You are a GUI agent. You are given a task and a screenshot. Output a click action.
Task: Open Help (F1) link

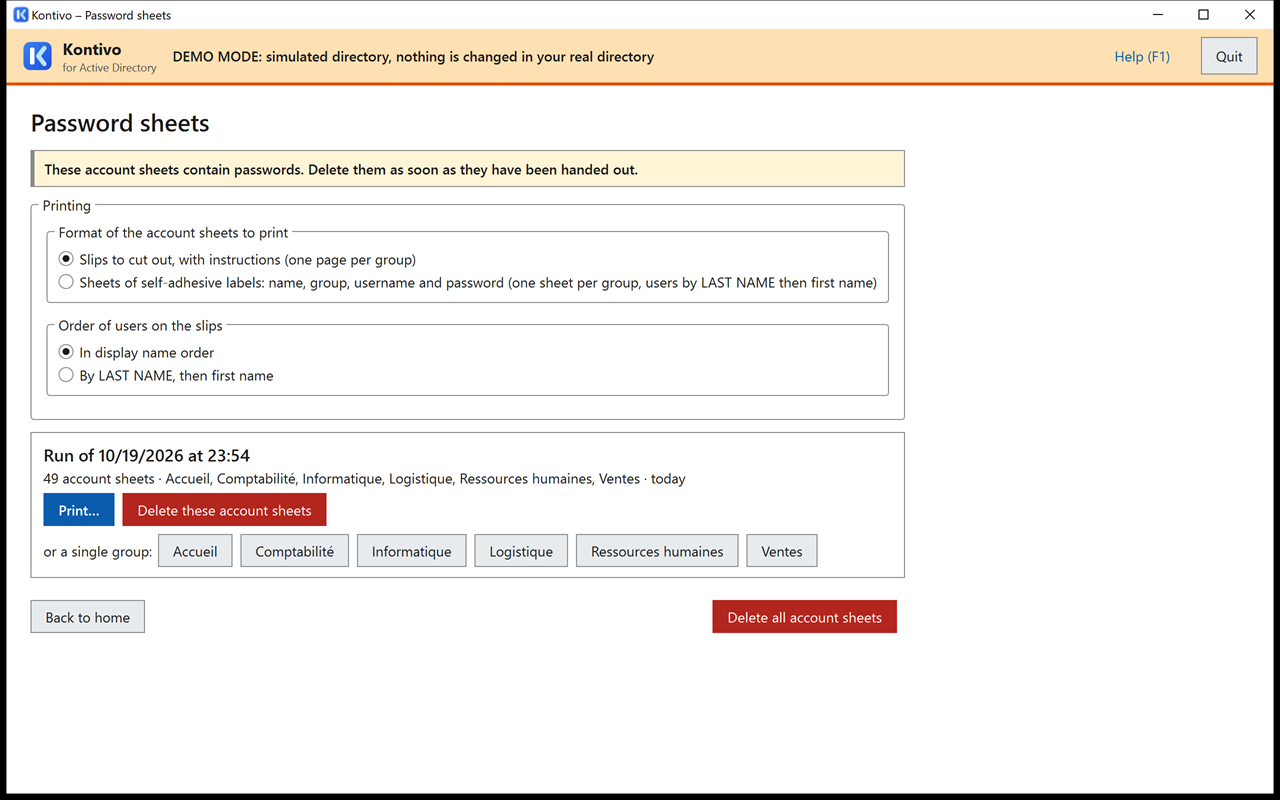coord(1142,56)
